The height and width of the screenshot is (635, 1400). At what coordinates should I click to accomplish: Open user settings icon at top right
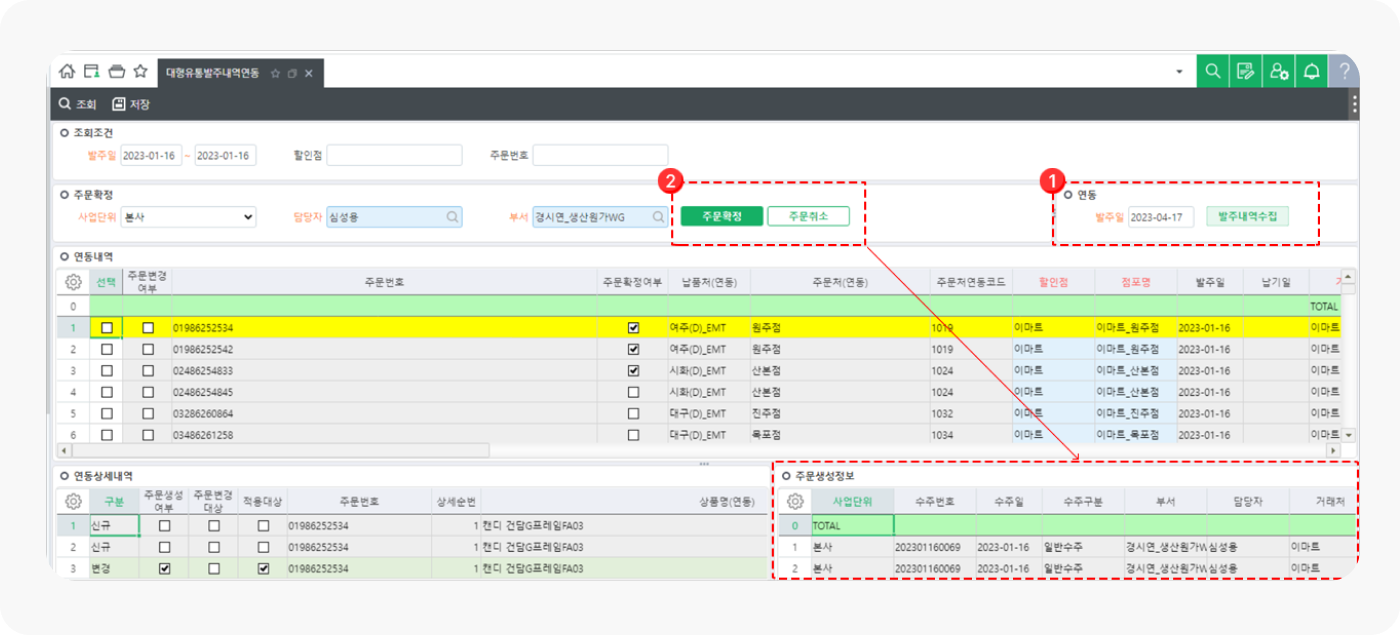(1278, 71)
